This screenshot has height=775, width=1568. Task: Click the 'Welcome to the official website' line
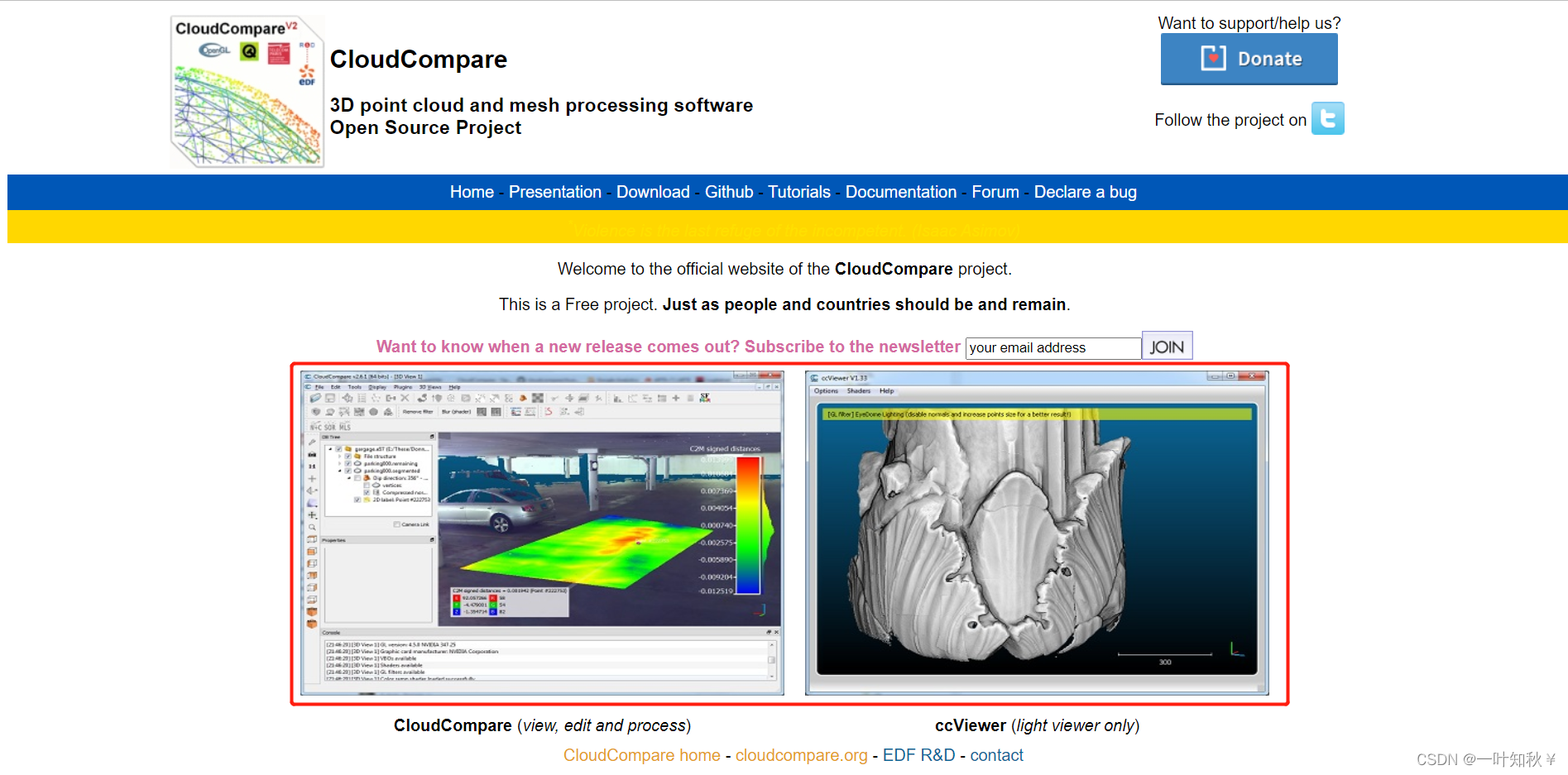point(784,269)
